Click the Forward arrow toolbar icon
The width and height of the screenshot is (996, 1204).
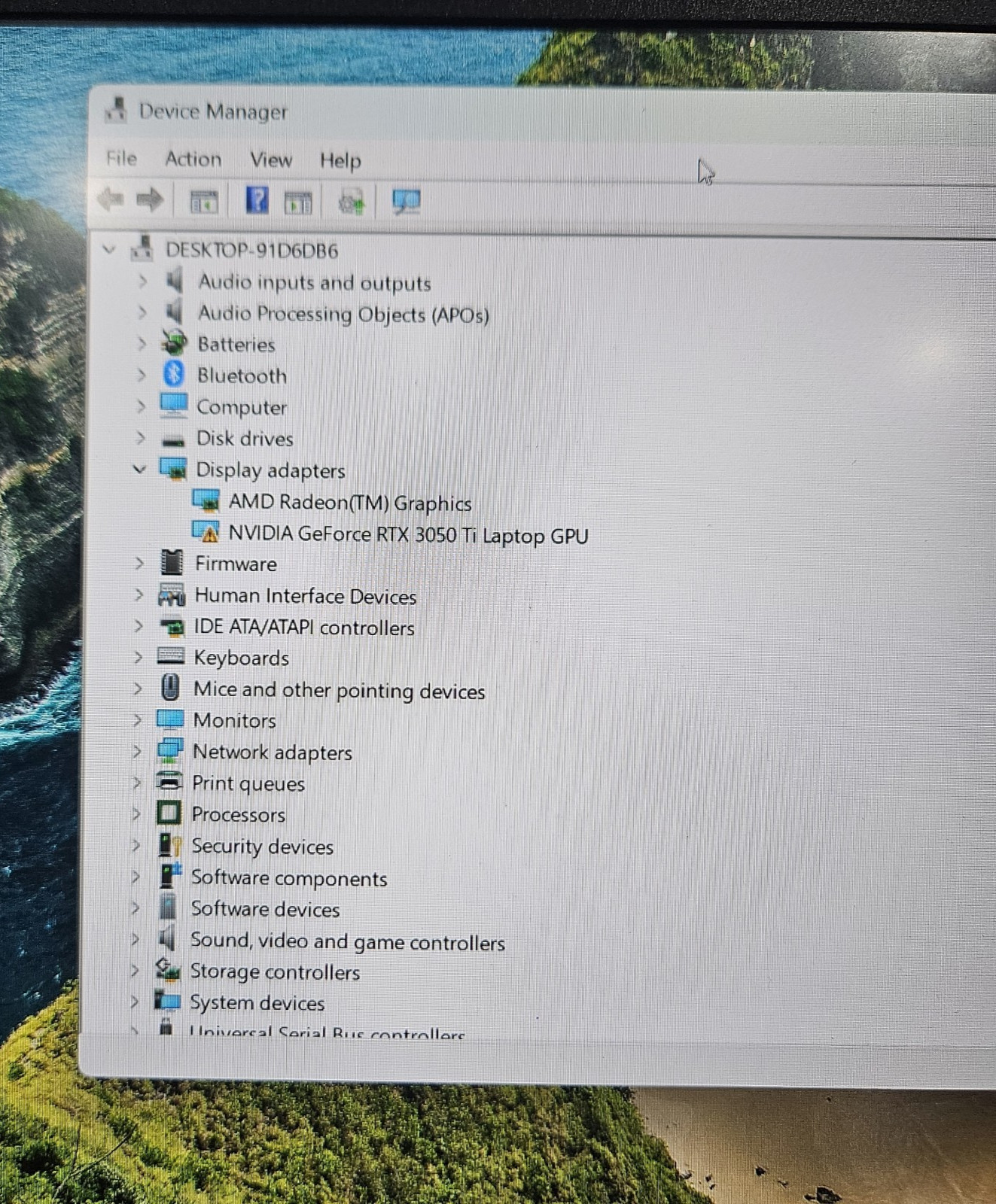coord(149,199)
